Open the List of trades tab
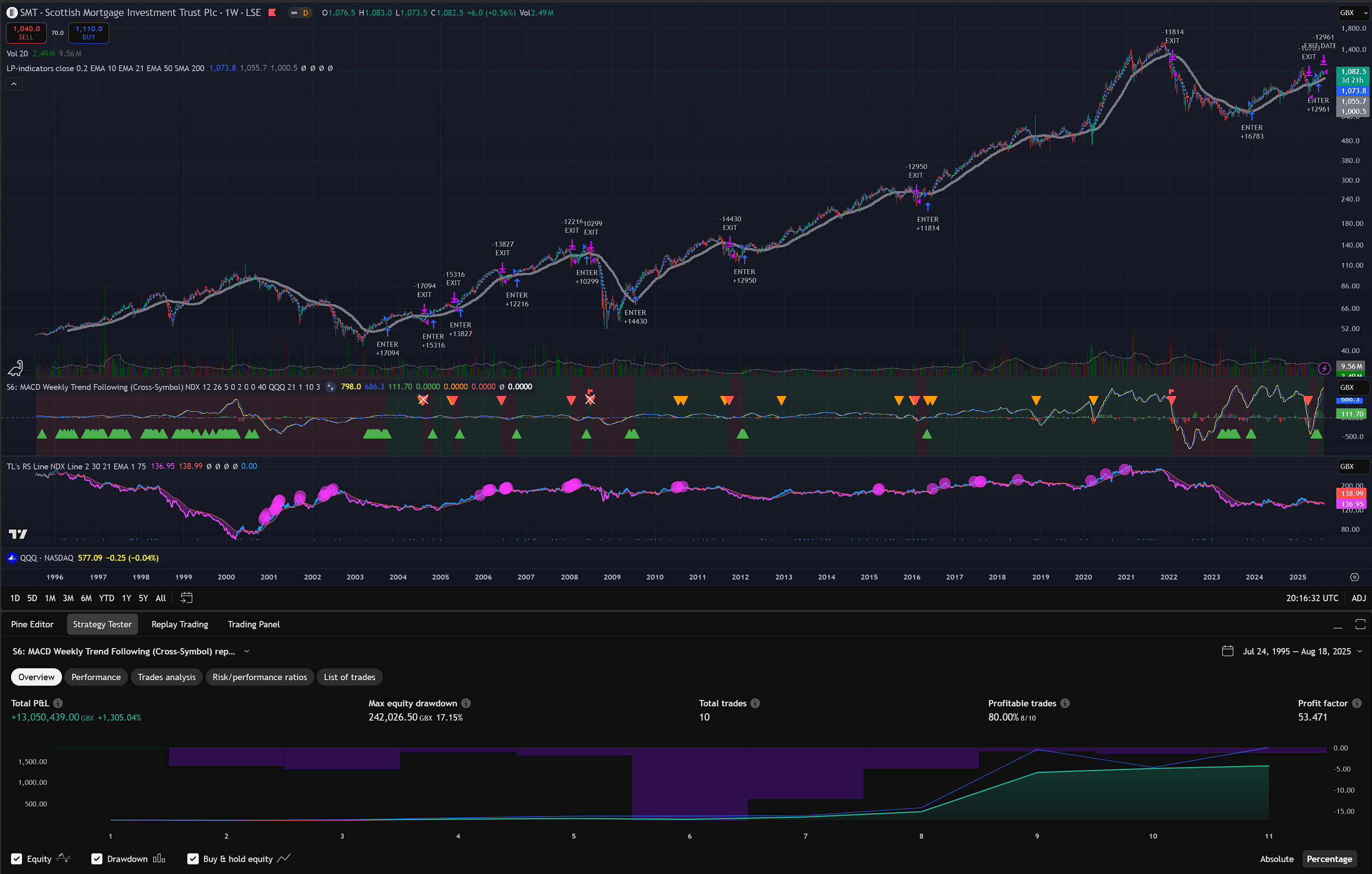 pos(349,677)
